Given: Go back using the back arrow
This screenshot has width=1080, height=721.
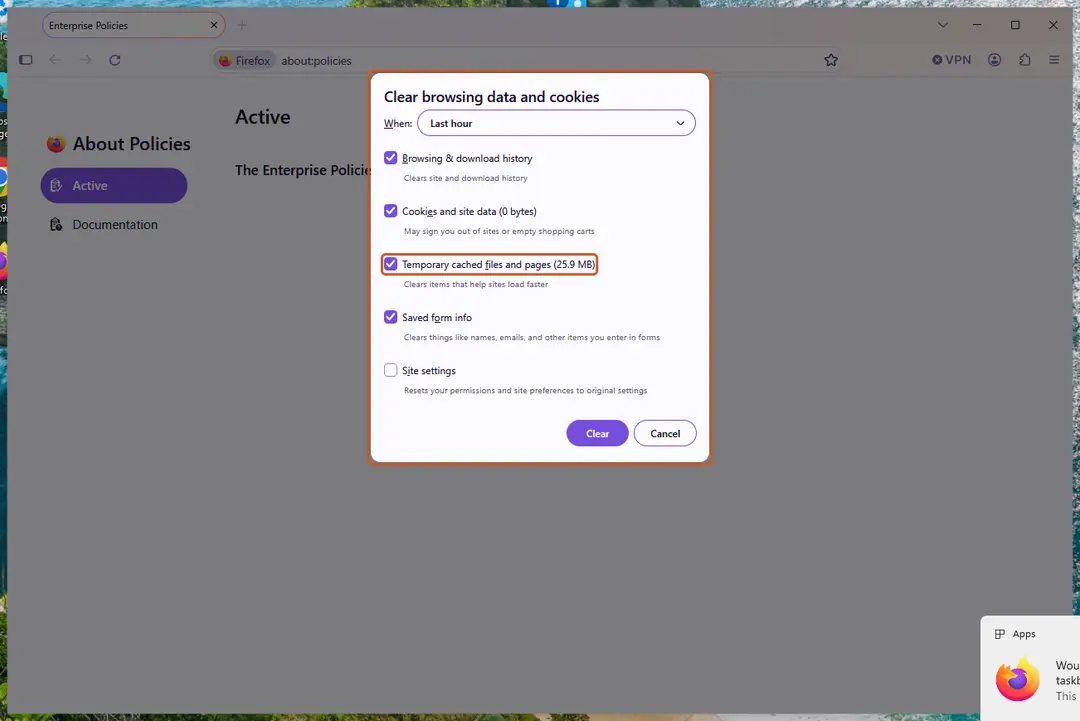Looking at the screenshot, I should pyautogui.click(x=55, y=60).
